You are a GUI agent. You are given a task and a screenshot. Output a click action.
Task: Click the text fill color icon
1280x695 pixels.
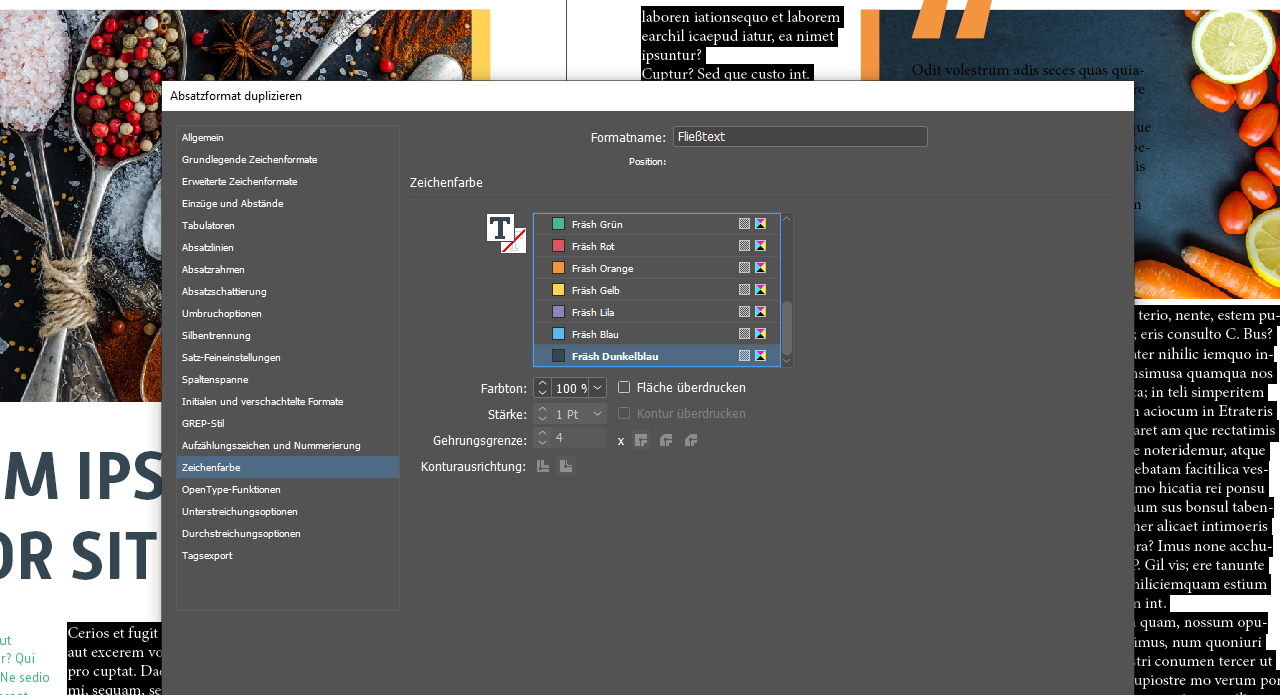(x=499, y=227)
